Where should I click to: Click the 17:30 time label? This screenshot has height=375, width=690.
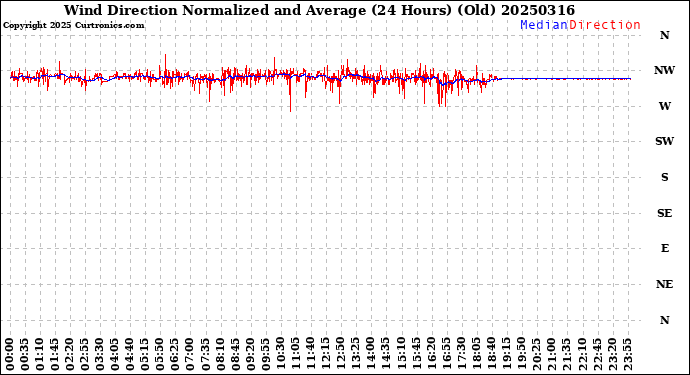[x=461, y=355]
